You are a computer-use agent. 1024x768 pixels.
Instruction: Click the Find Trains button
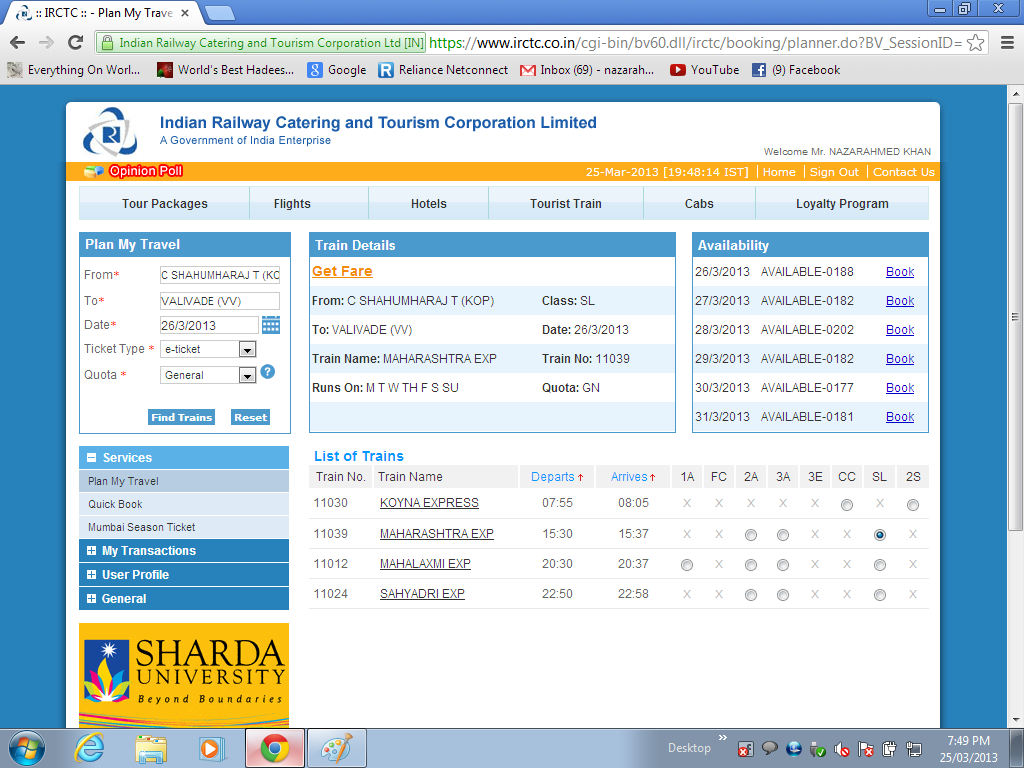tap(181, 417)
